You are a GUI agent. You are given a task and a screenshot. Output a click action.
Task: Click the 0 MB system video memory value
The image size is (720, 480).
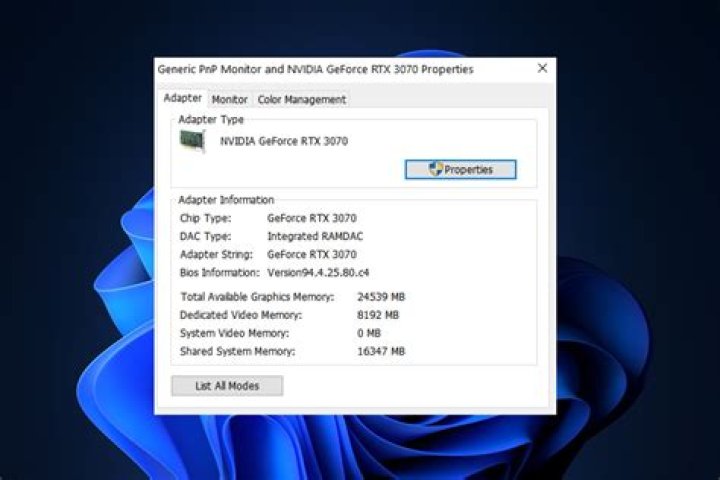click(x=369, y=333)
